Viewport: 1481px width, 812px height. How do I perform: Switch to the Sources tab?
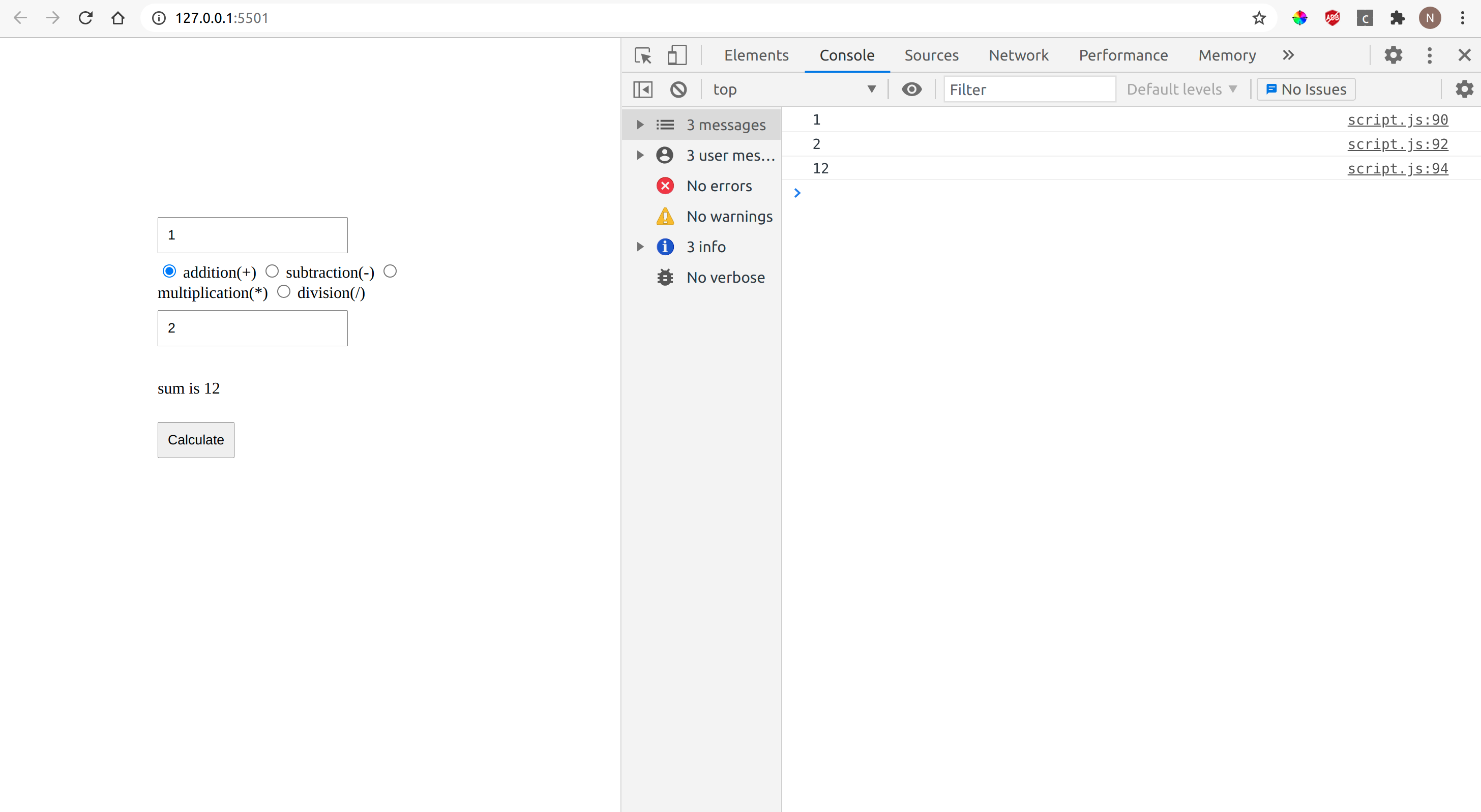point(931,55)
